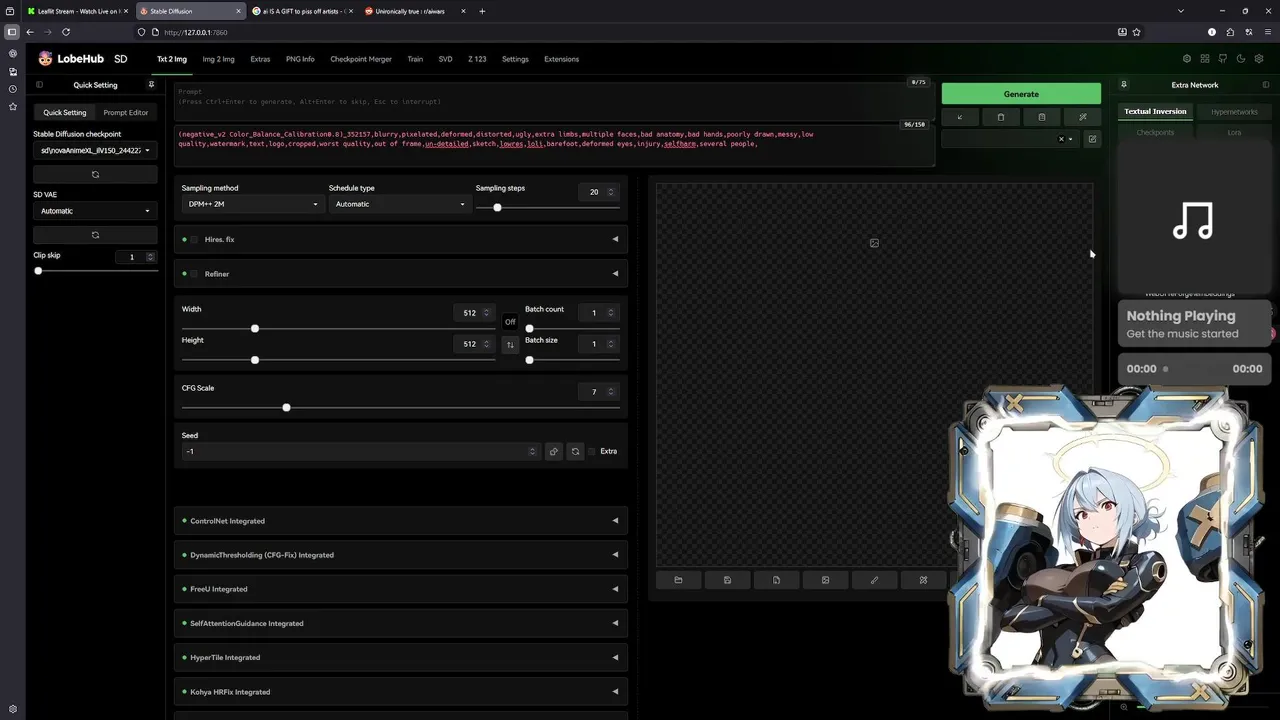Viewport: 1280px width, 720px height.
Task: Expand Kohya HRFix Integrated section
Action: [400, 692]
